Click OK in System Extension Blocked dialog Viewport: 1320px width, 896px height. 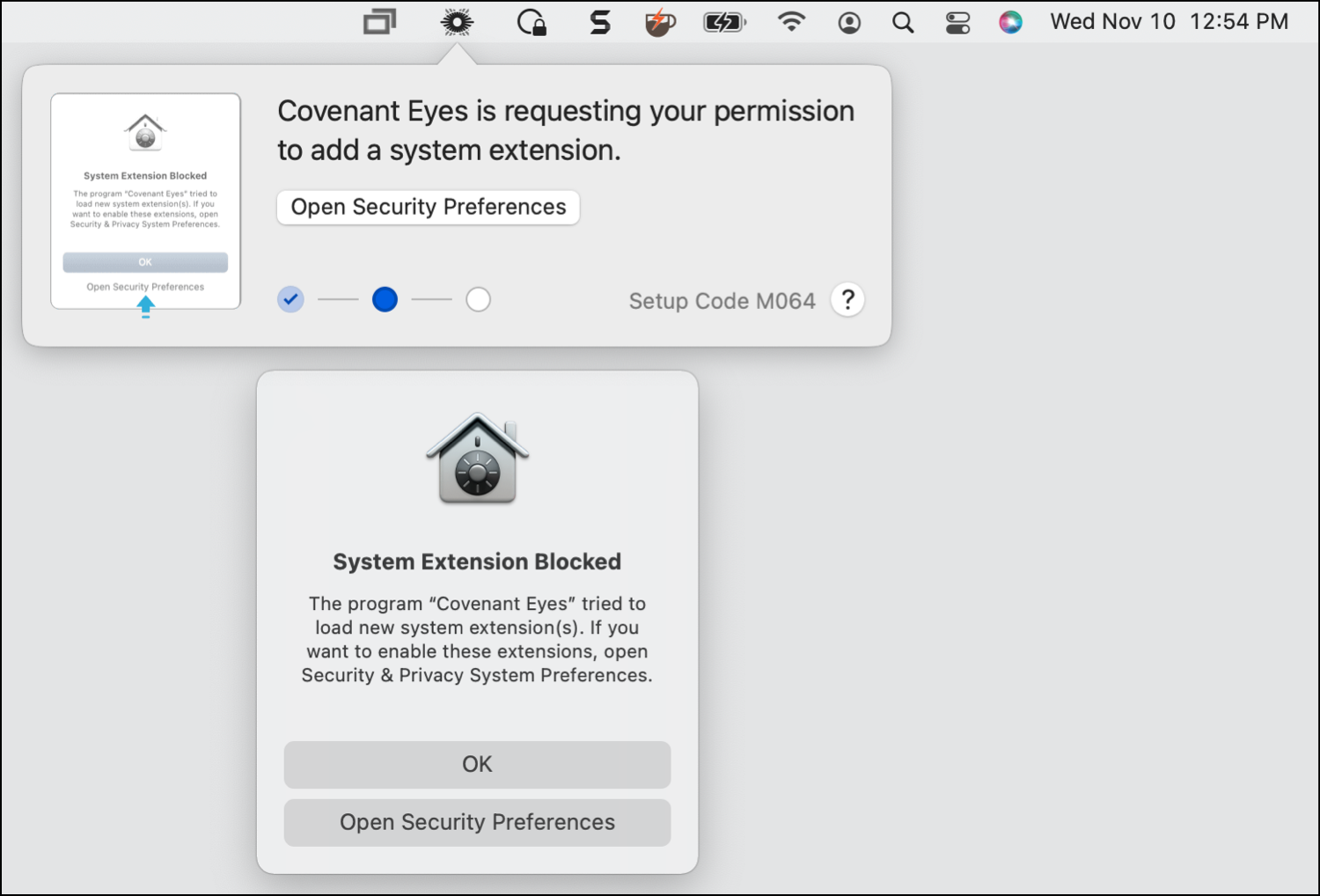pos(477,764)
